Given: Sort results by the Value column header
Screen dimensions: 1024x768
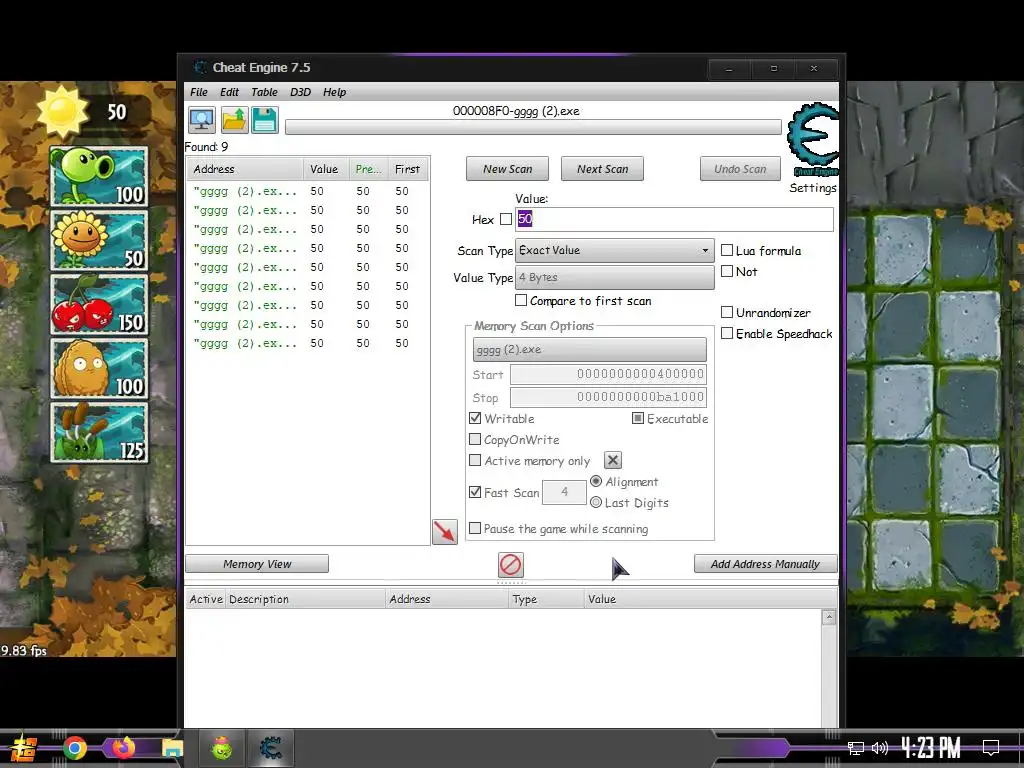Looking at the screenshot, I should (326, 169).
